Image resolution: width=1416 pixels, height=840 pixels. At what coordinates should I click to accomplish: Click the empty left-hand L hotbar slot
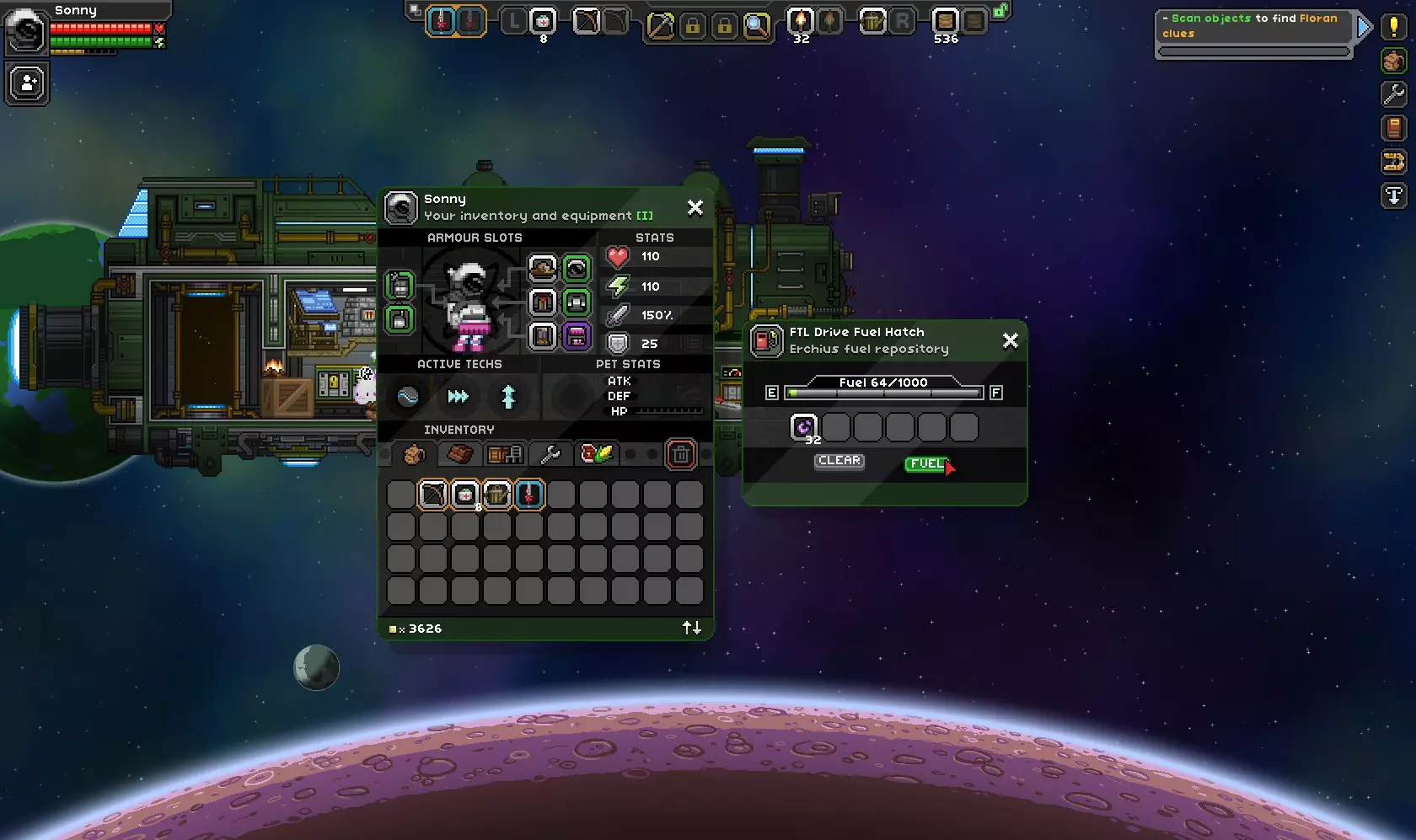pos(513,21)
